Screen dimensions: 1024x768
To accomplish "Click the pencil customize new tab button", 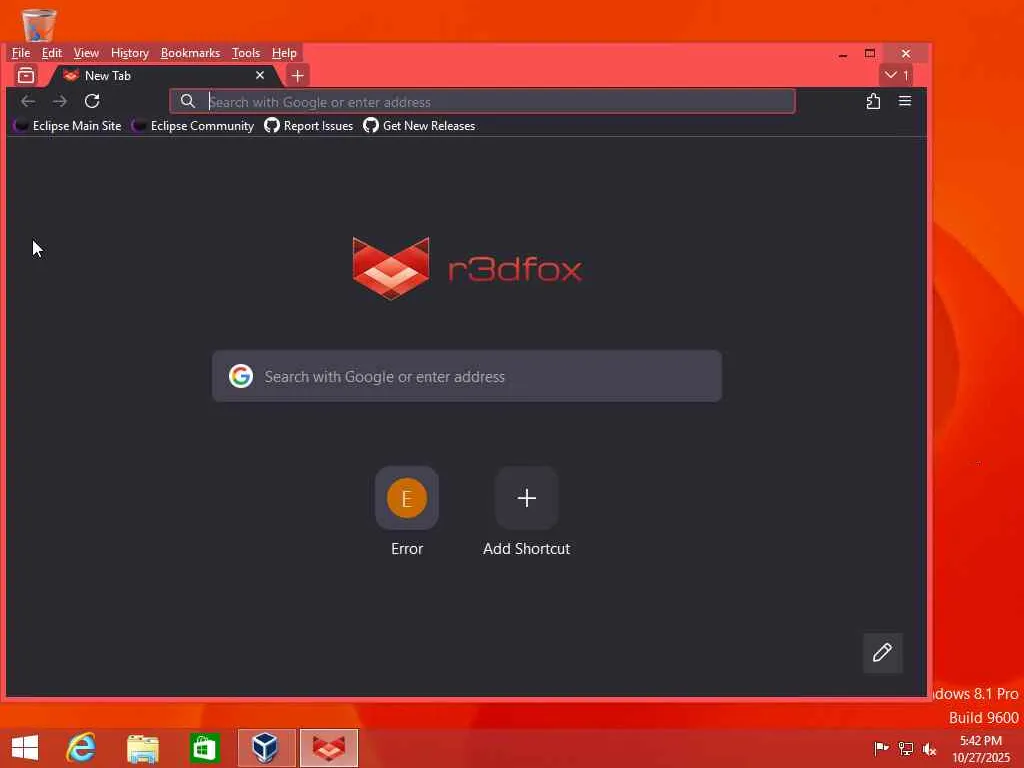I will [883, 652].
